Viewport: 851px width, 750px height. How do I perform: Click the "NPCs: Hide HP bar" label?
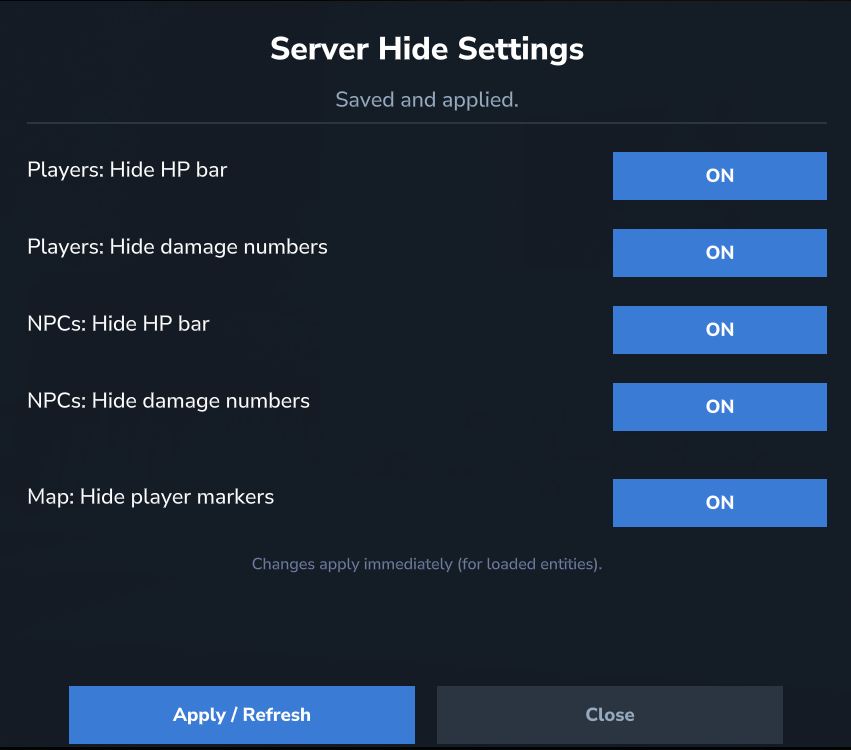point(118,324)
